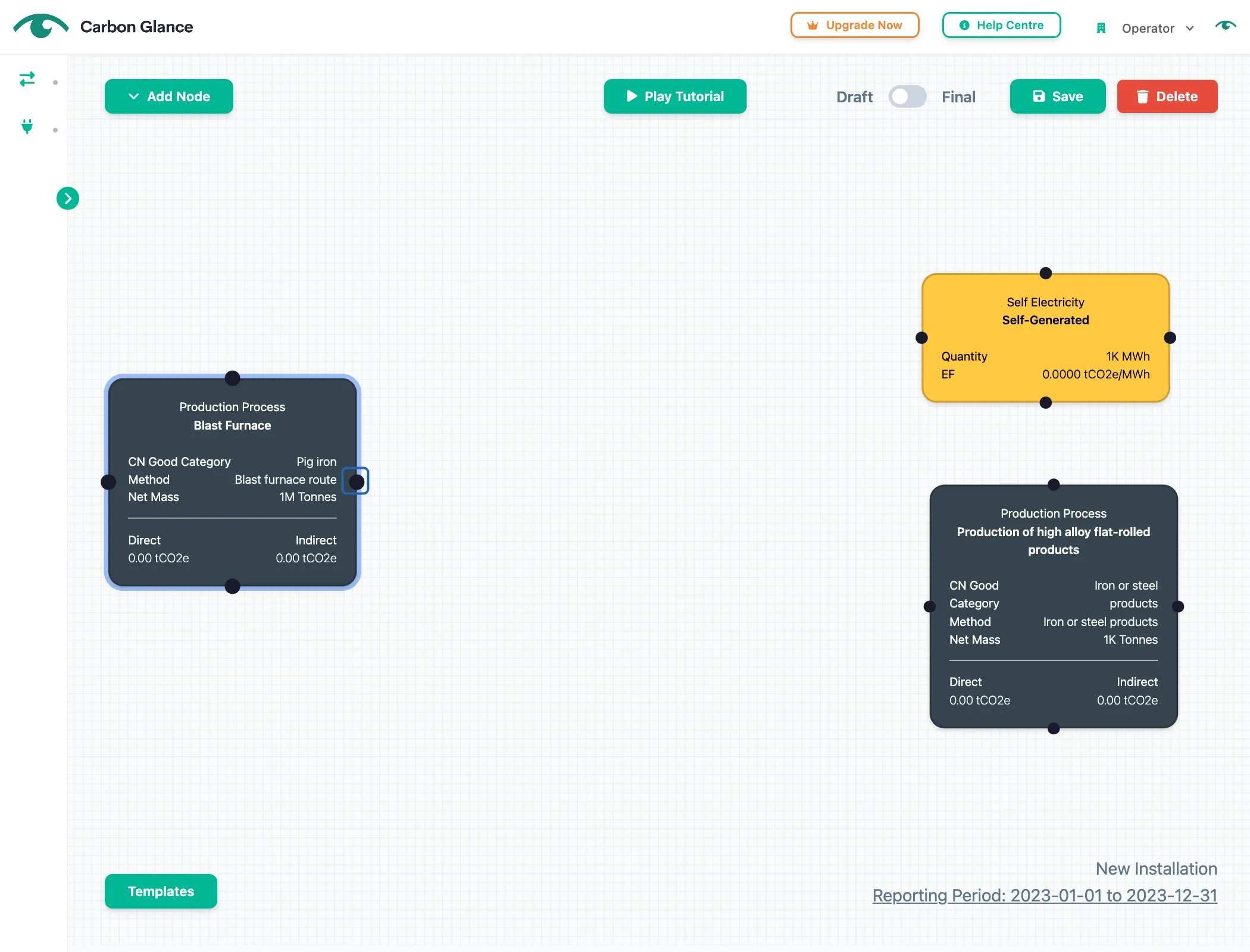Open the Reporting Period link
The image size is (1250, 952).
[x=1045, y=895]
